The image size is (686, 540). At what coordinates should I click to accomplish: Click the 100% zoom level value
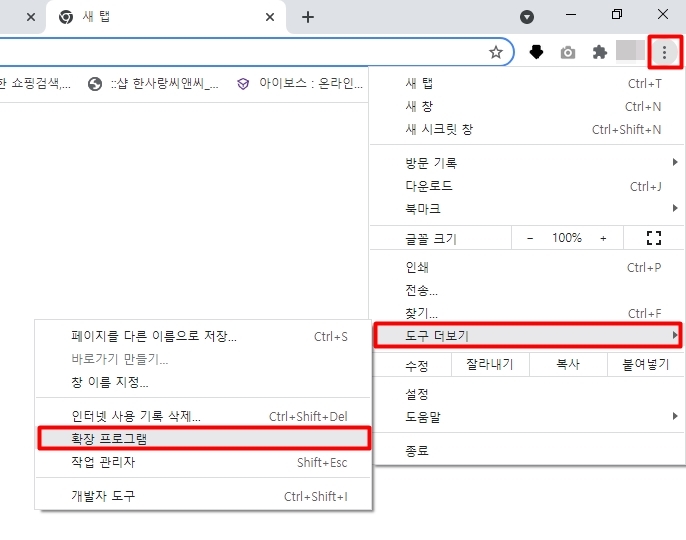tap(567, 238)
